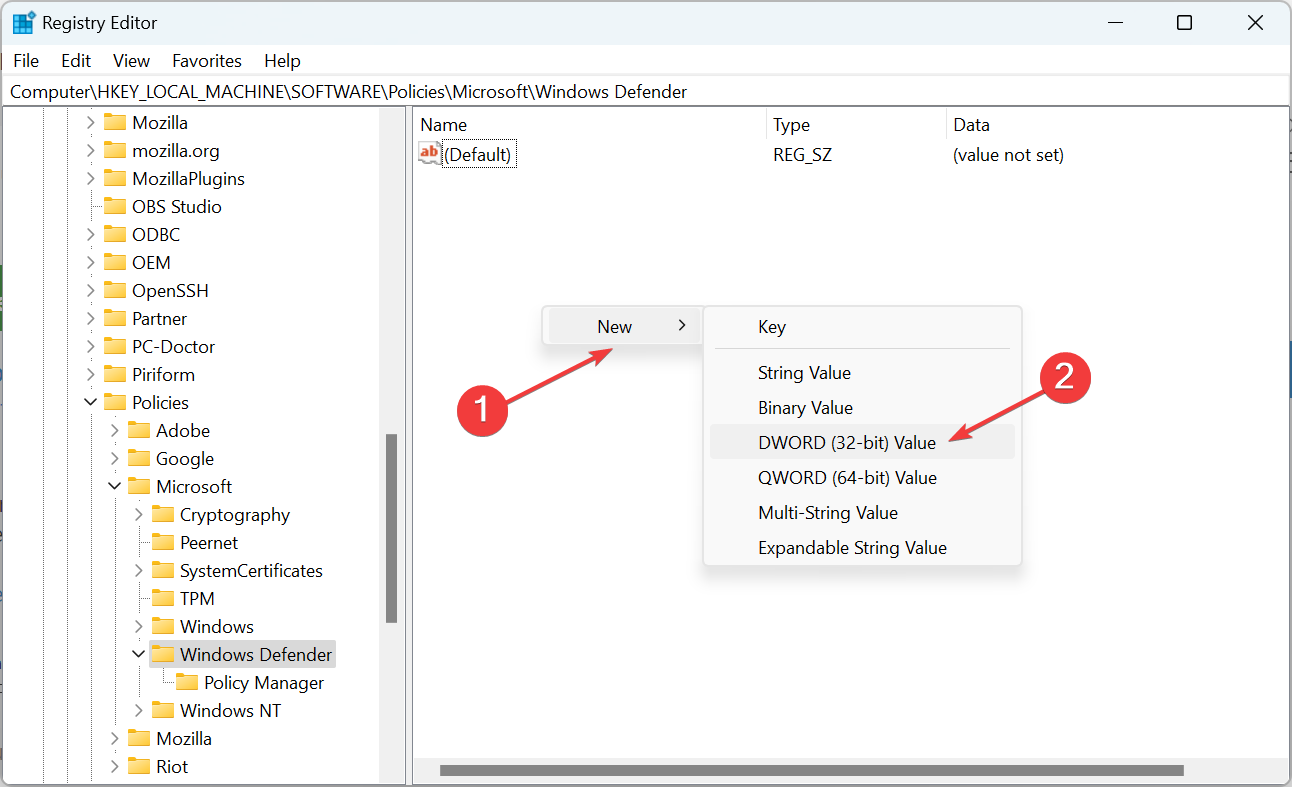Click the Piriform folder icon

(115, 374)
